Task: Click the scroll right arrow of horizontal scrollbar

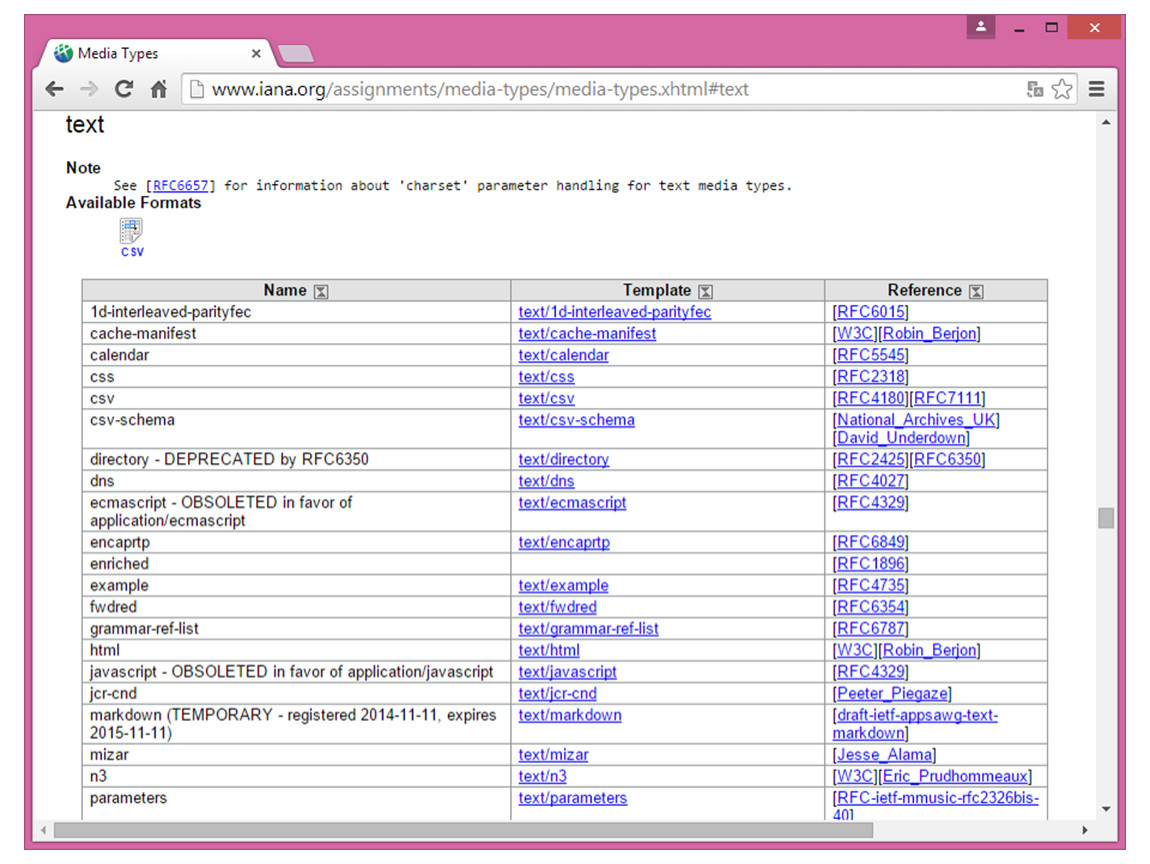Action: [x=1085, y=830]
